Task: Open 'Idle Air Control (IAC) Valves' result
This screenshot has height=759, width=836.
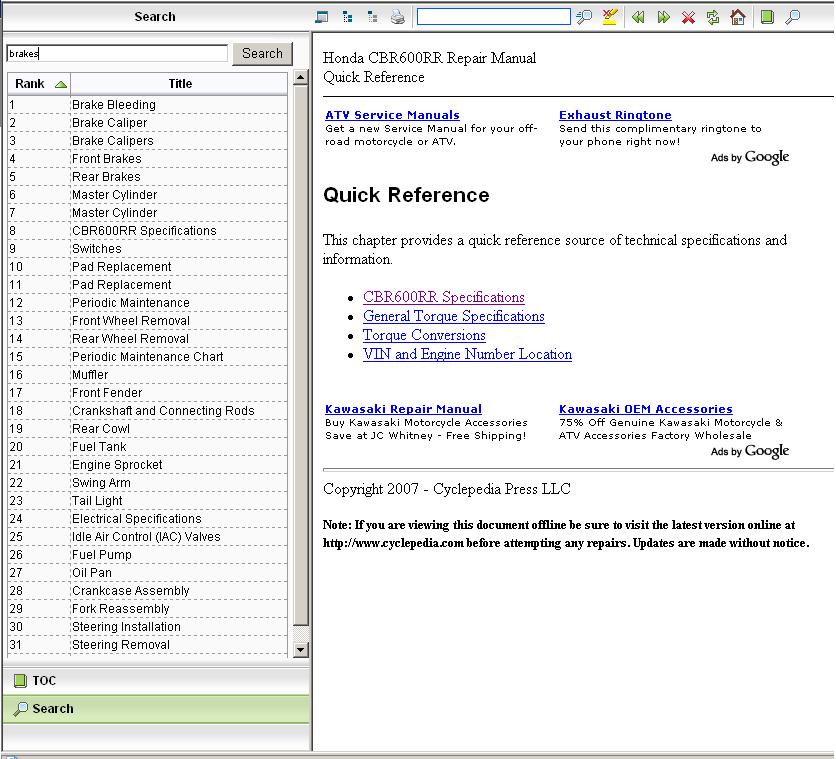Action: [x=148, y=537]
